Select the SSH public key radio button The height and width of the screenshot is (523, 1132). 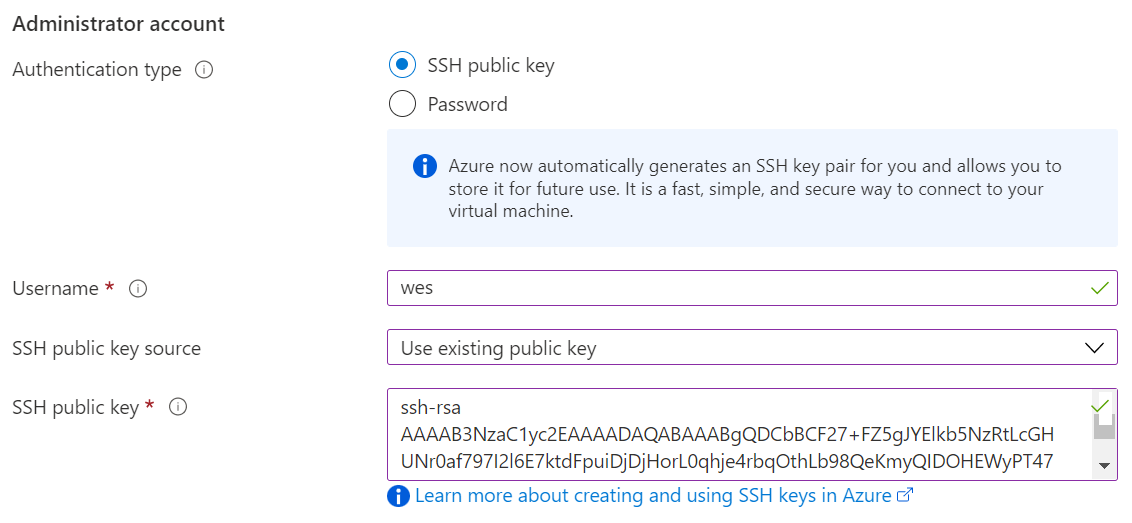(402, 65)
